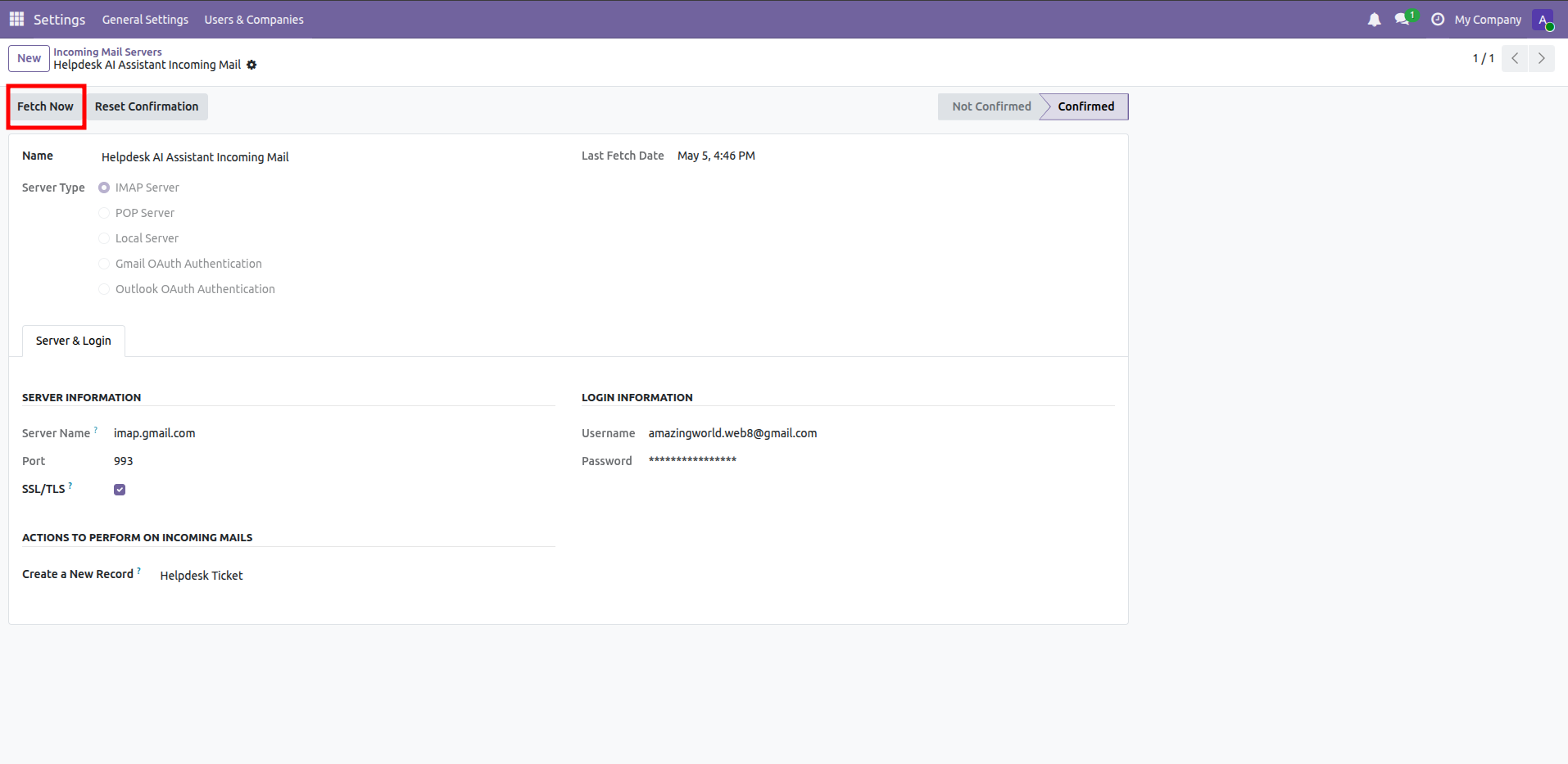Select POP Server radio option
The image size is (1568, 764).
point(104,213)
